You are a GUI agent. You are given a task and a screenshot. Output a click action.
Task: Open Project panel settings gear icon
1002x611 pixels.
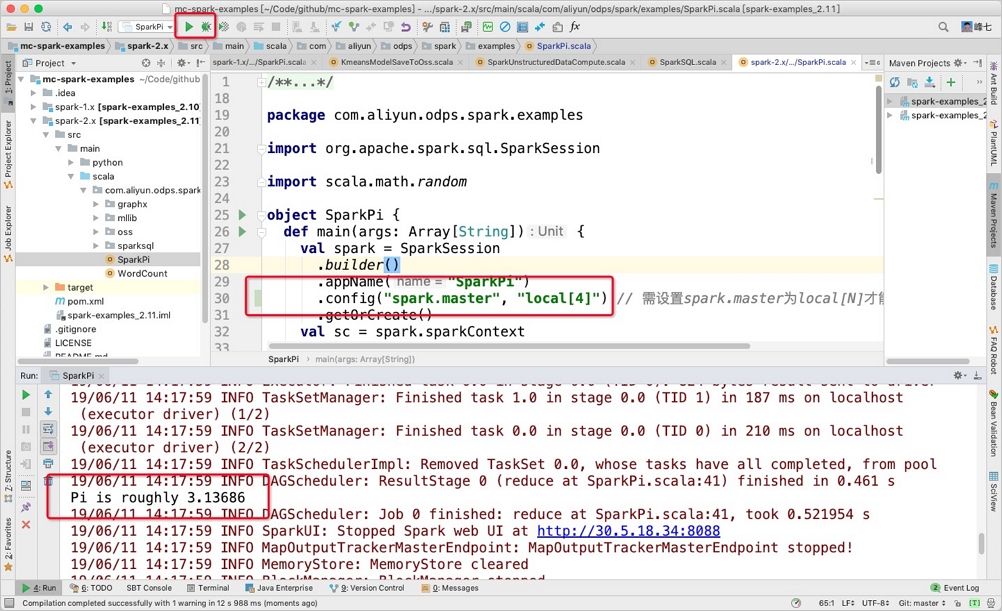182,63
